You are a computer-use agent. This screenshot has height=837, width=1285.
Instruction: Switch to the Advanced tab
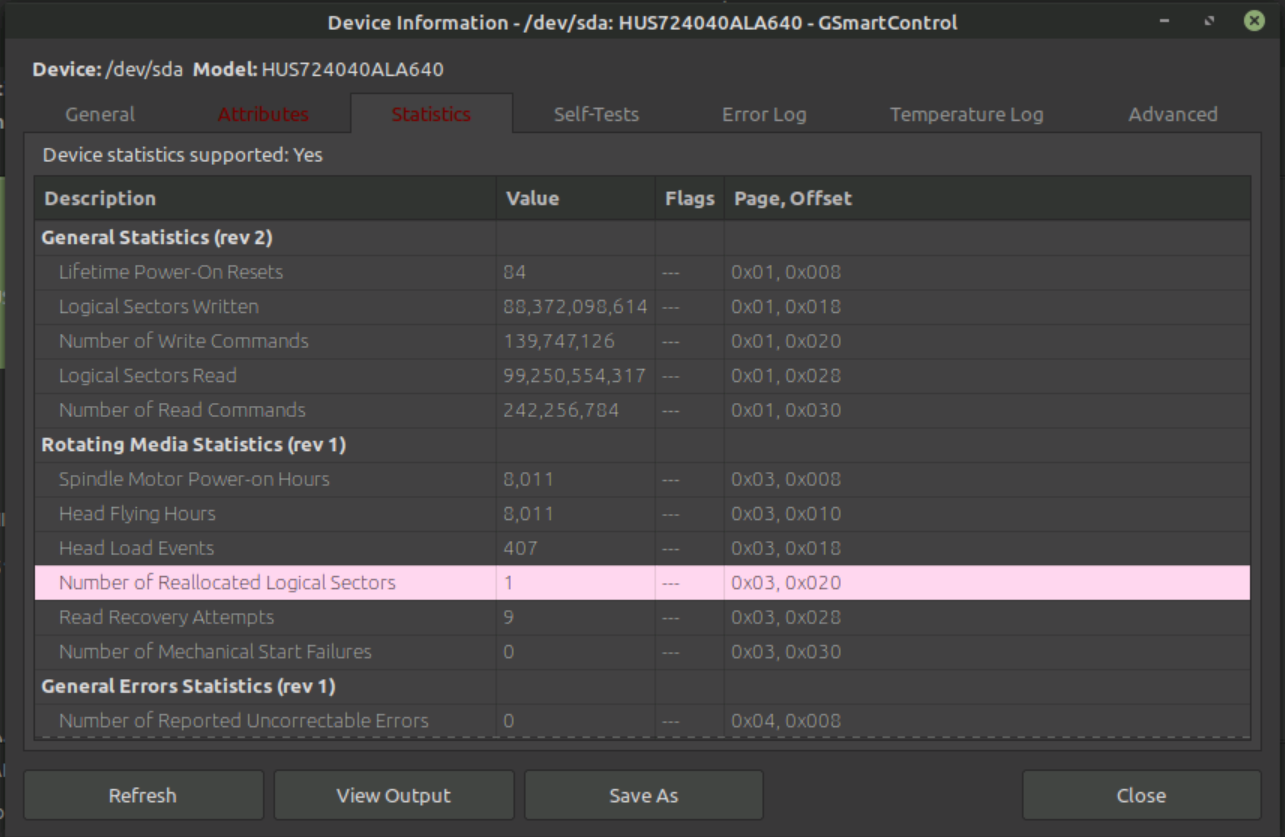1172,113
